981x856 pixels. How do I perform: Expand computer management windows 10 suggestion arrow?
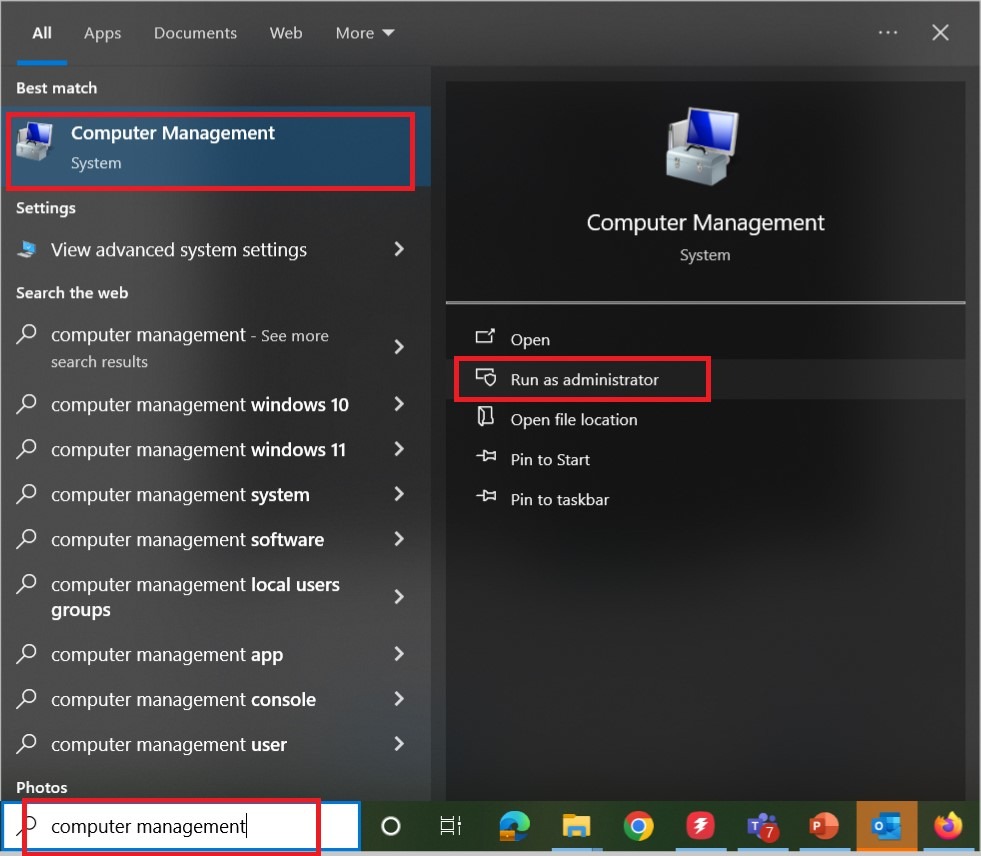click(x=399, y=404)
